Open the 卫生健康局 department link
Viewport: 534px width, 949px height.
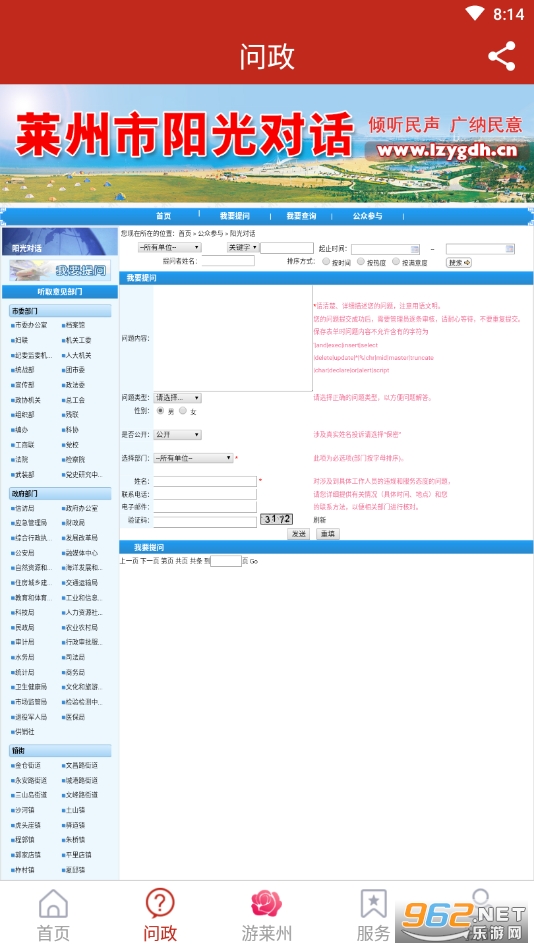(x=30, y=687)
